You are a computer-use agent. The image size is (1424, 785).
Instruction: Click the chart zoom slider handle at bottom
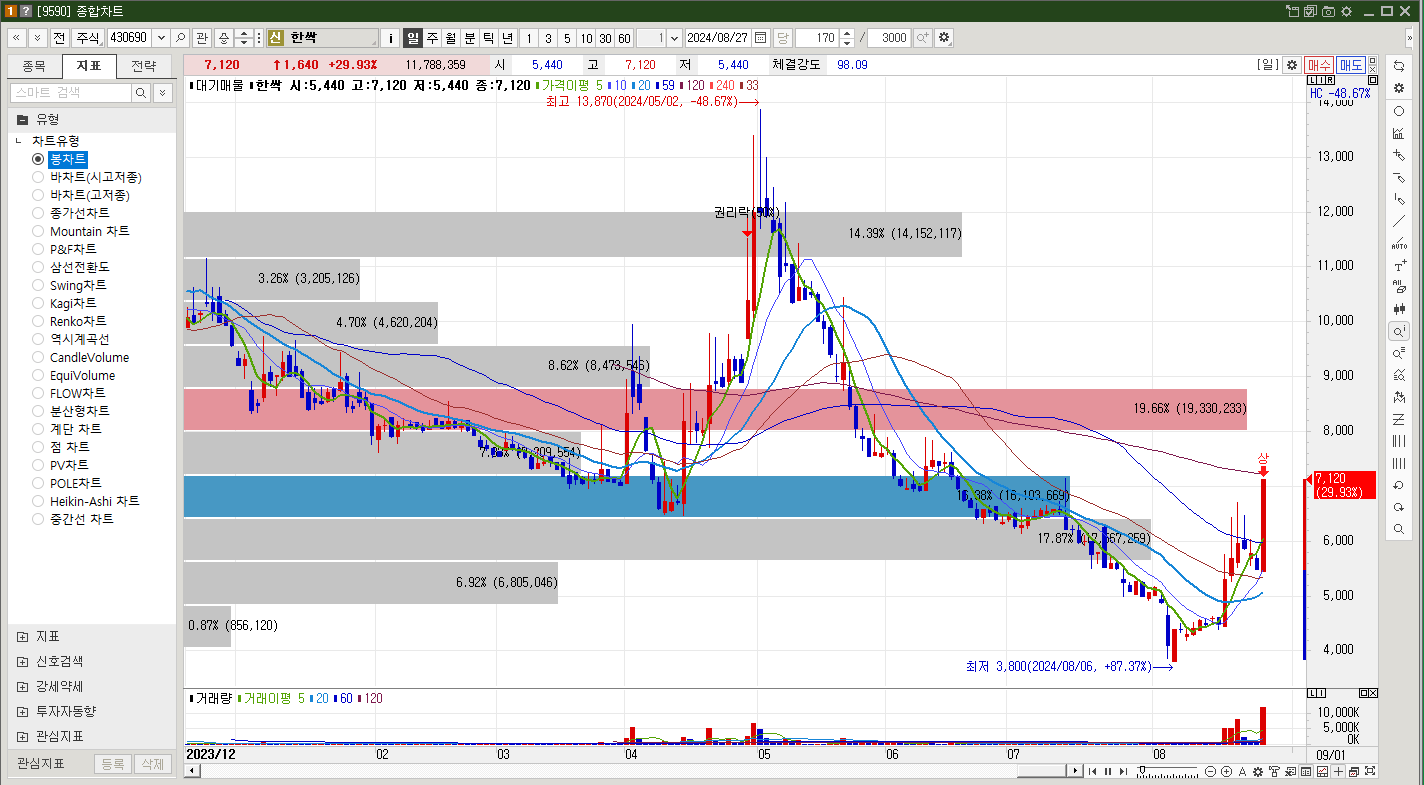point(1142,769)
